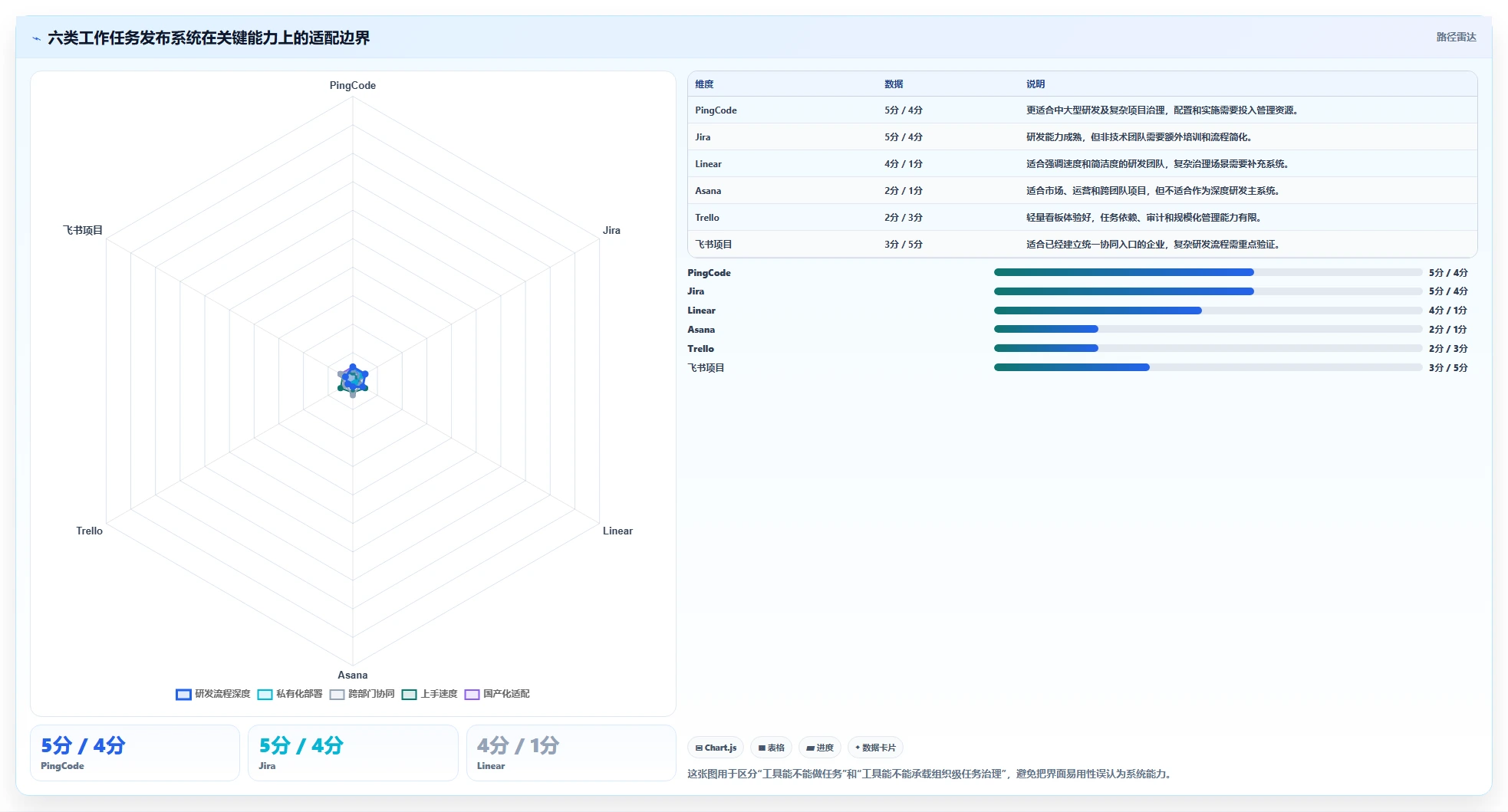Click the Linear progress bar
Image resolution: width=1508 pixels, height=812 pixels.
[1208, 311]
